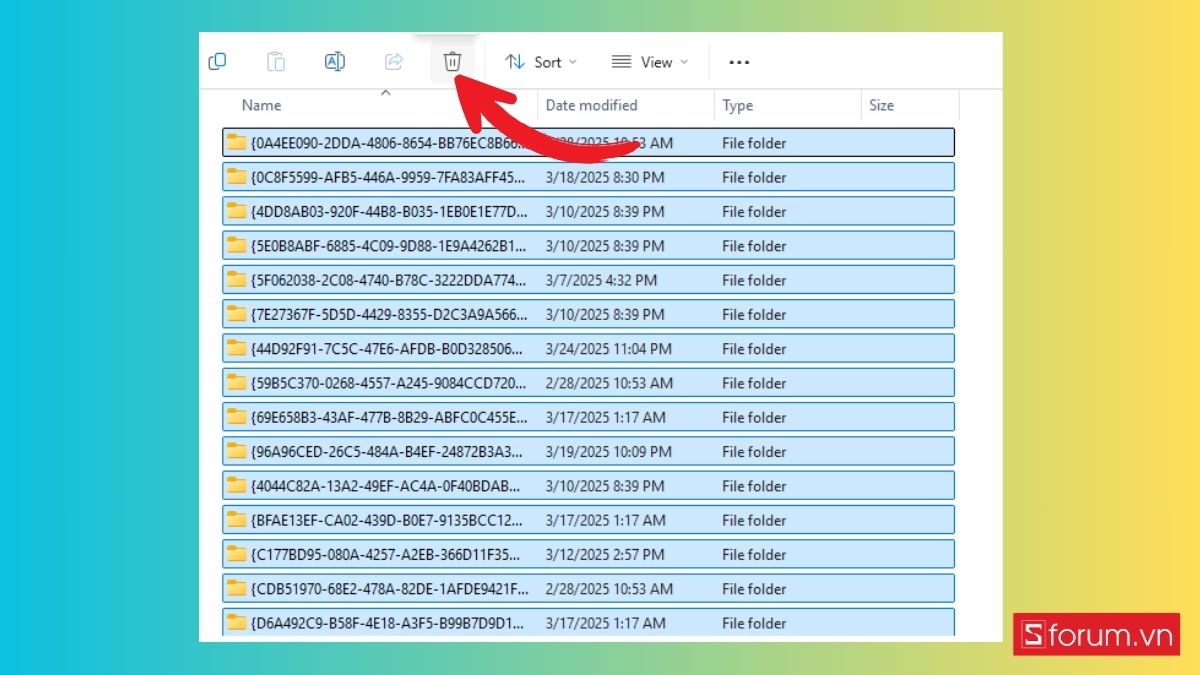
Task: Click the folder icon of the {5F062038 row
Action: pyautogui.click(x=236, y=279)
